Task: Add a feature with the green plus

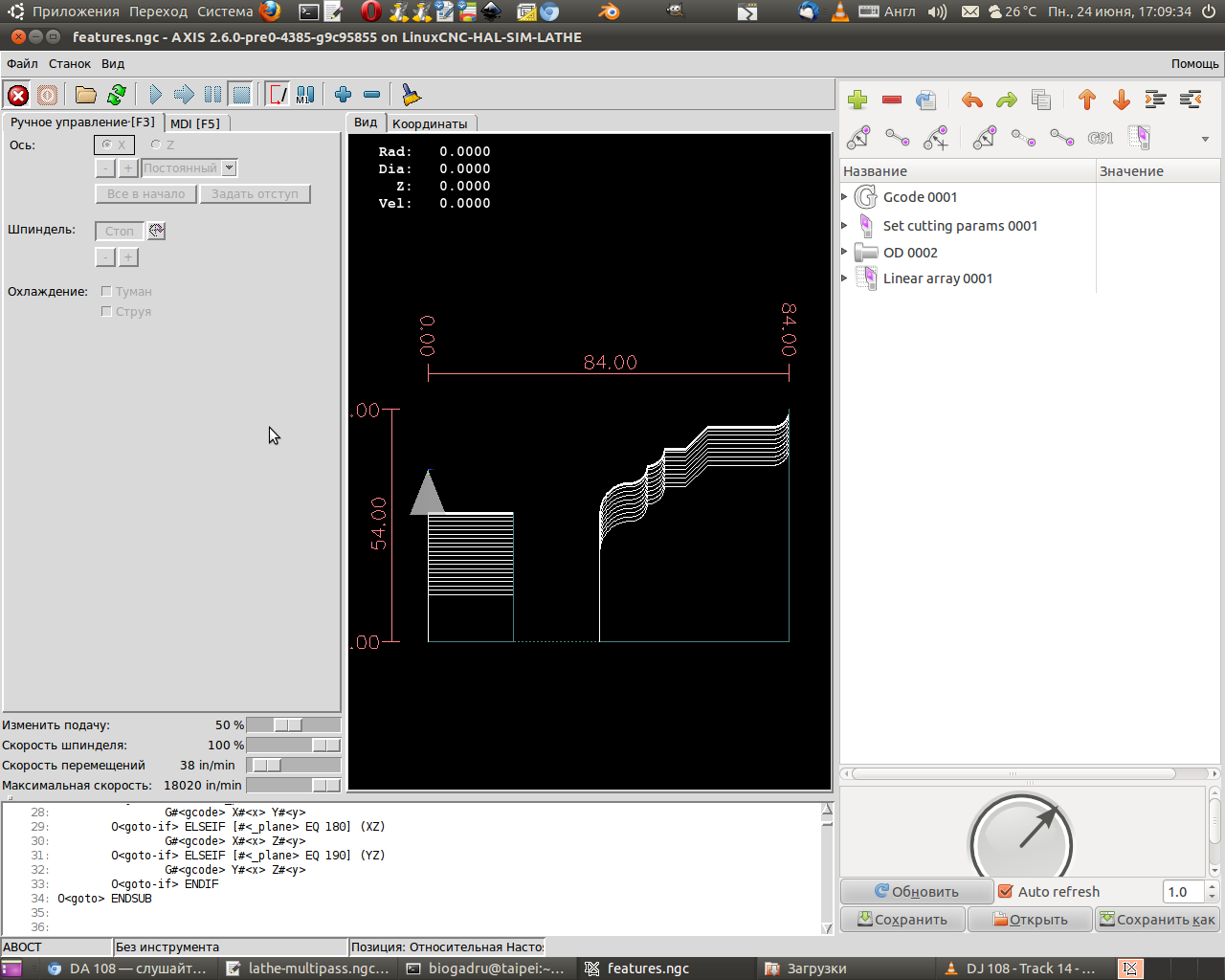Action: [857, 100]
